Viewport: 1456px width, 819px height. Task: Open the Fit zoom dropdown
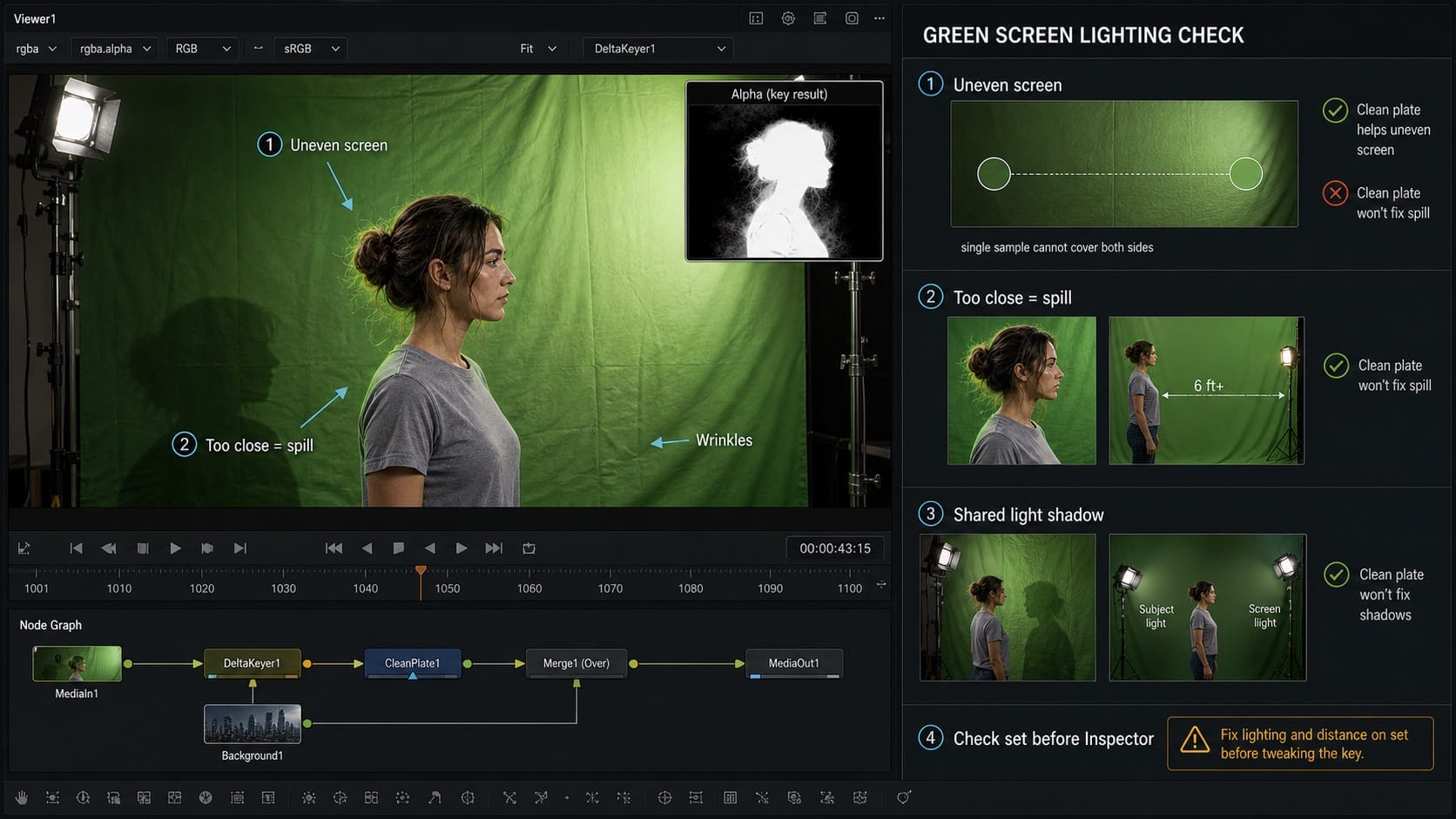pyautogui.click(x=537, y=49)
